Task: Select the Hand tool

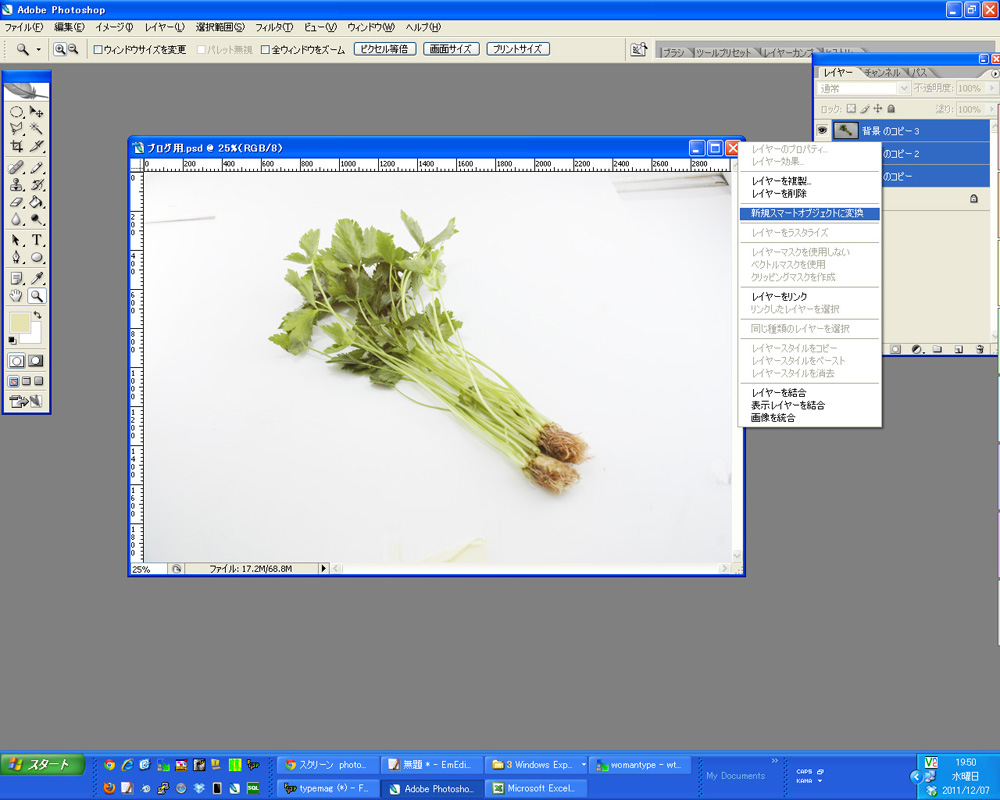Action: [x=17, y=296]
